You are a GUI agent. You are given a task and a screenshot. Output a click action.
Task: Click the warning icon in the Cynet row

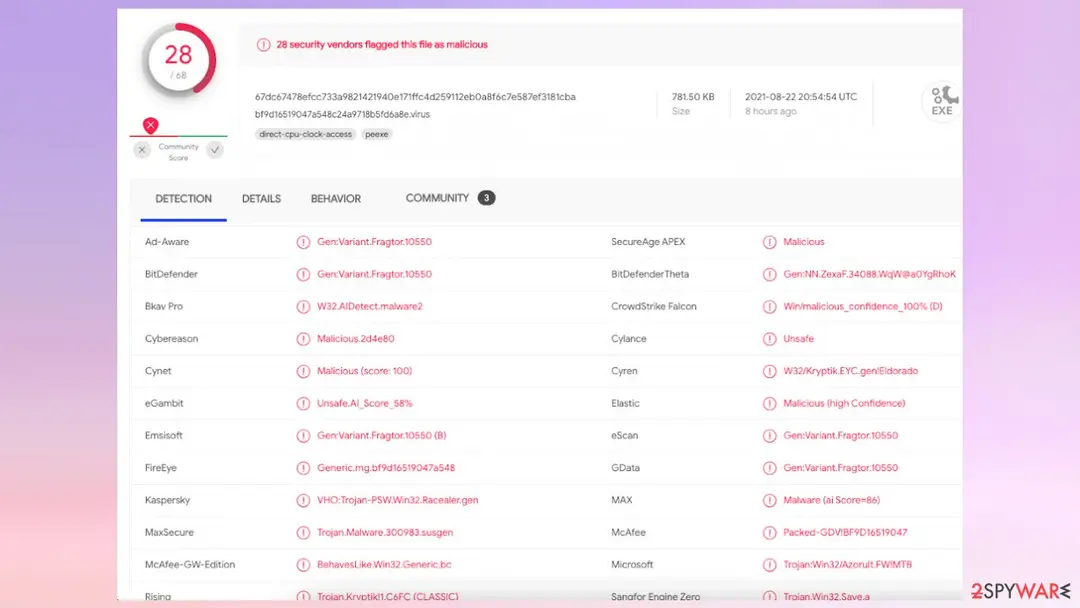point(303,371)
